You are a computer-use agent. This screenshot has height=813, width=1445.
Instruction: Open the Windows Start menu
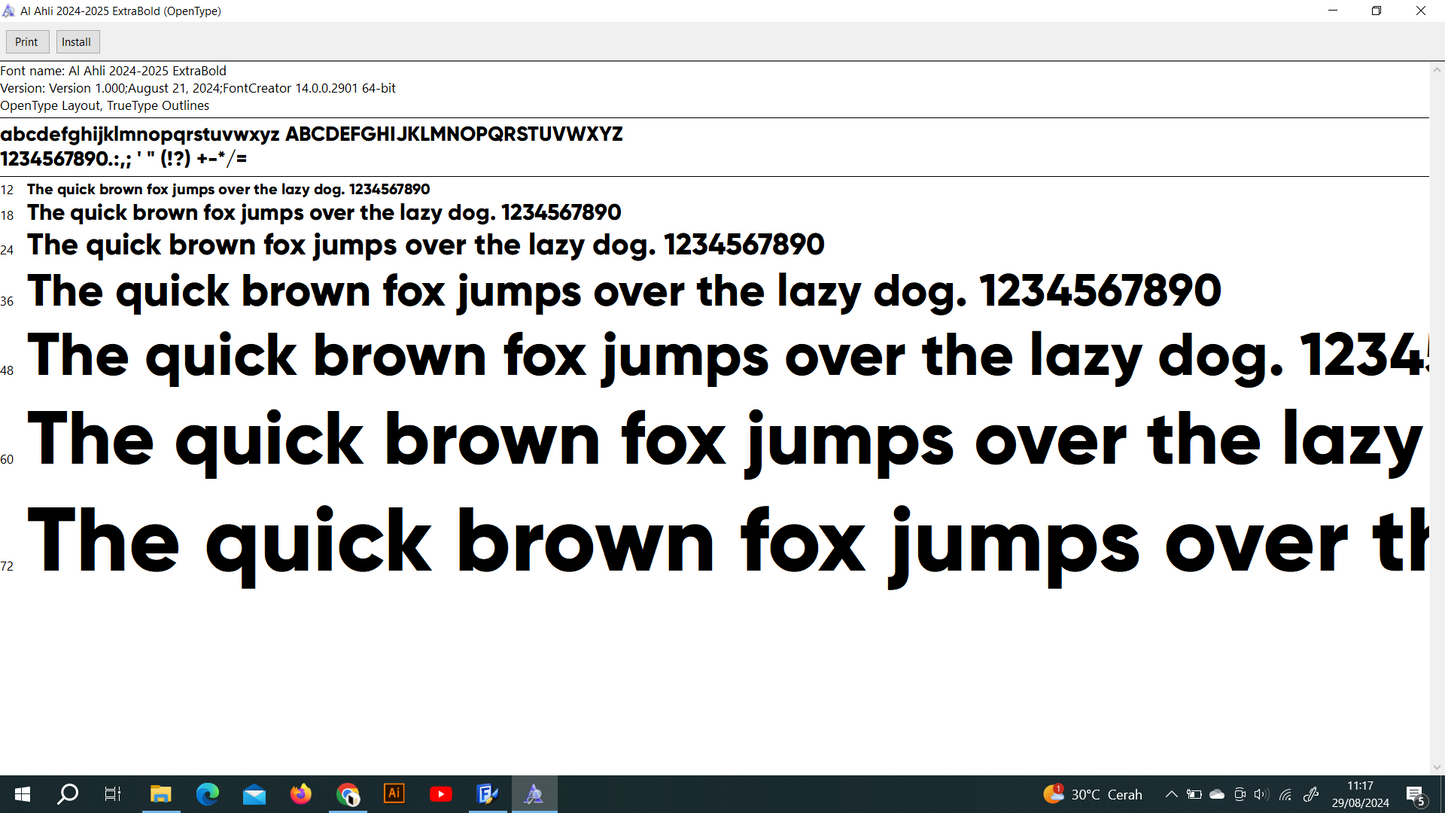(x=22, y=794)
